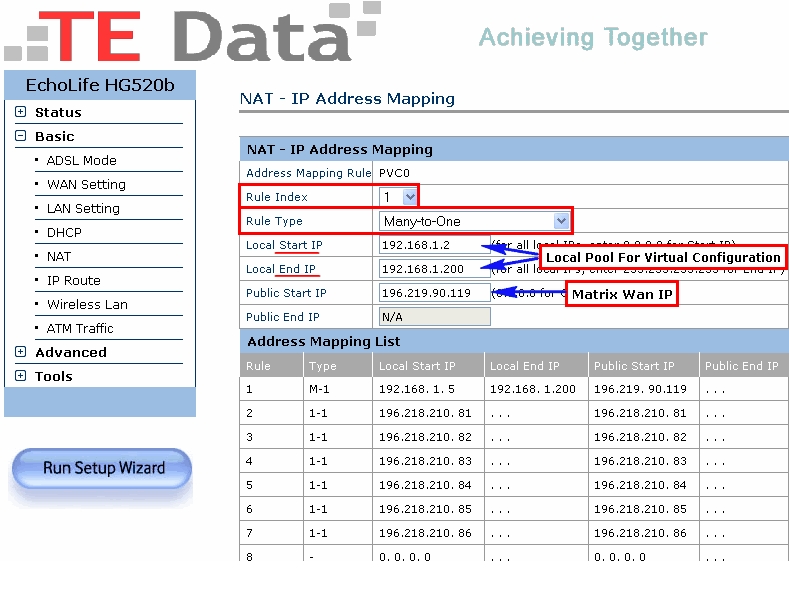Open the DHCP settings page
The height and width of the screenshot is (591, 789).
point(64,232)
